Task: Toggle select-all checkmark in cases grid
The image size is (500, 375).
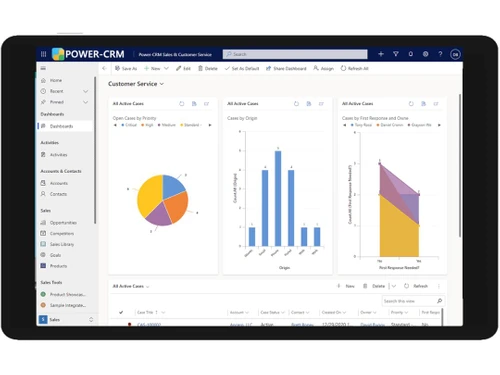Action: coord(121,312)
